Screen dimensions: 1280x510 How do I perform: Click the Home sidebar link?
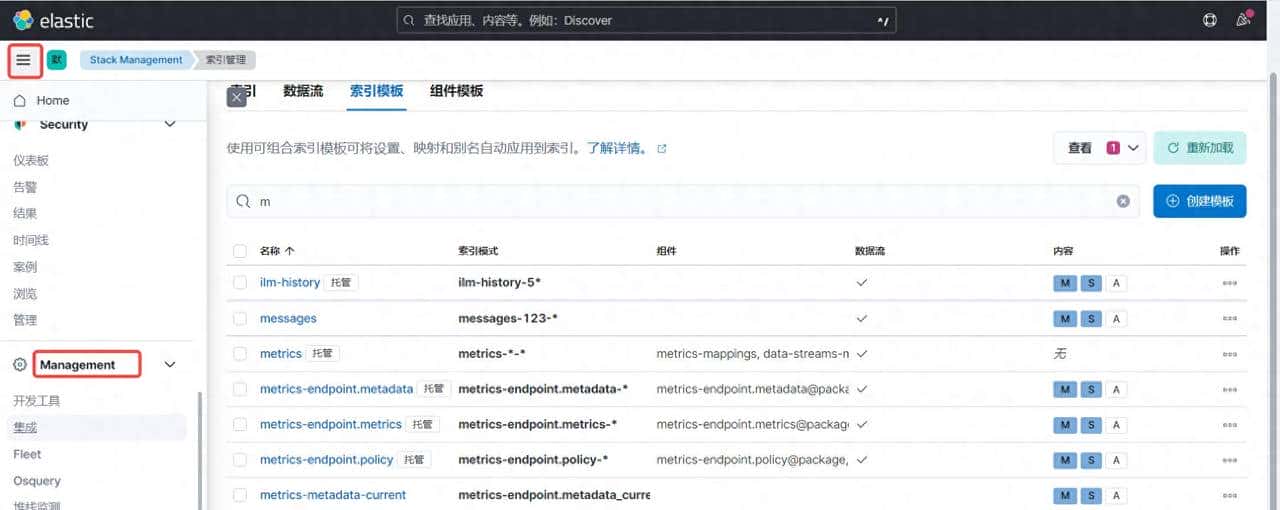coord(53,100)
